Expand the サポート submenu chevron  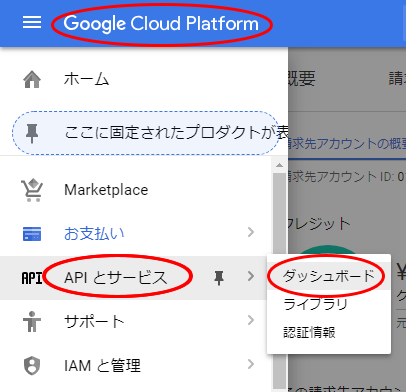pos(251,320)
